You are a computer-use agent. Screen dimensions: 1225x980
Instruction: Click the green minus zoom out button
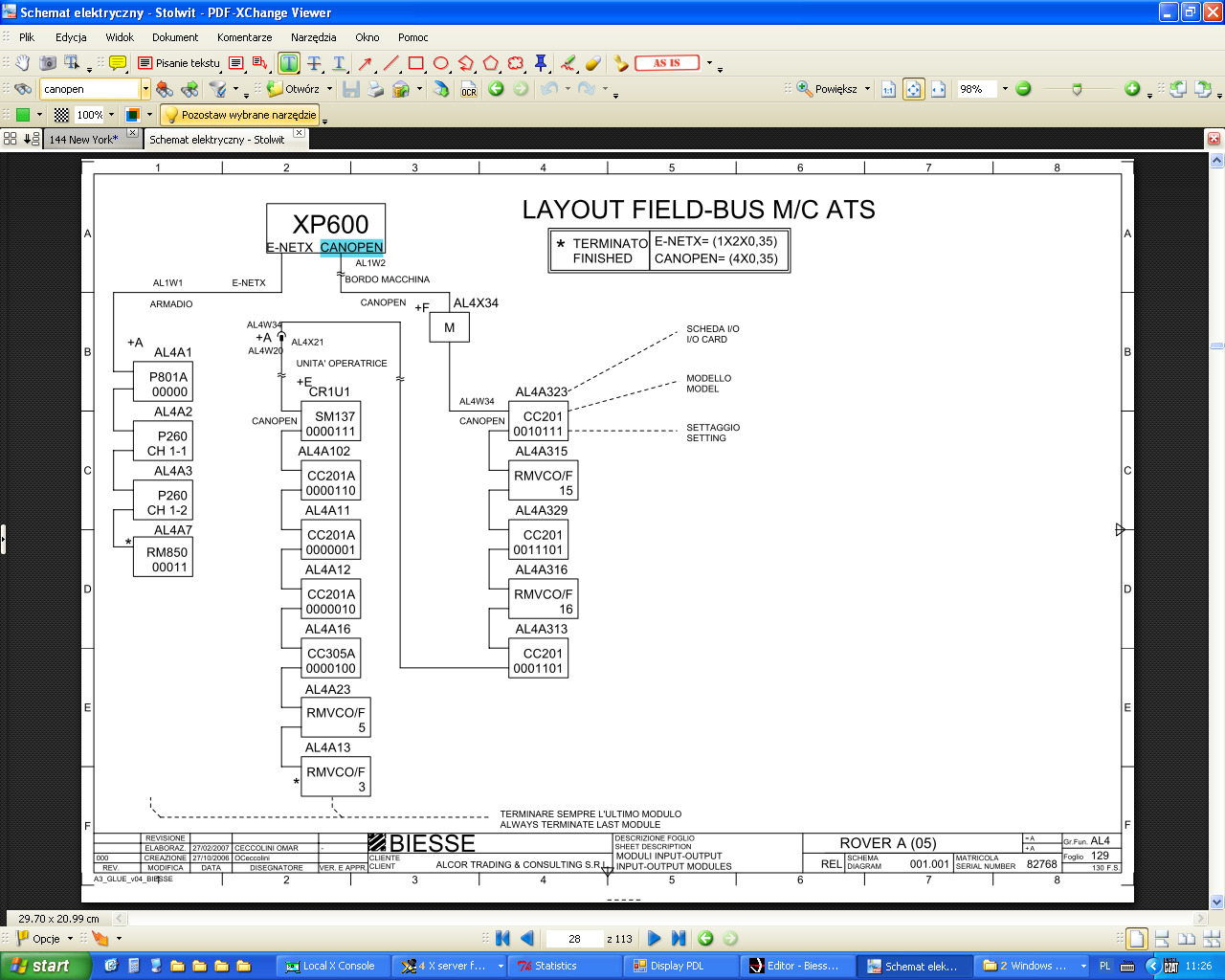coord(1023,89)
